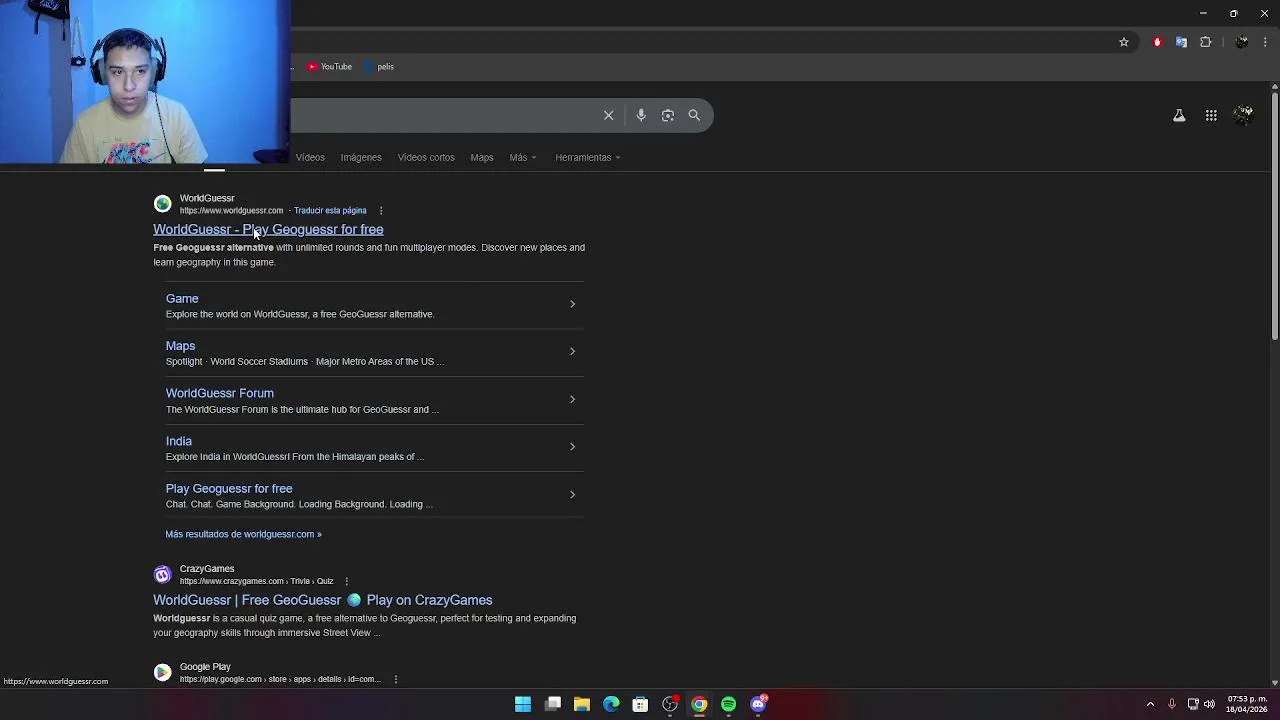Open three-dot options for Google Play result
The width and height of the screenshot is (1280, 720).
pos(396,679)
